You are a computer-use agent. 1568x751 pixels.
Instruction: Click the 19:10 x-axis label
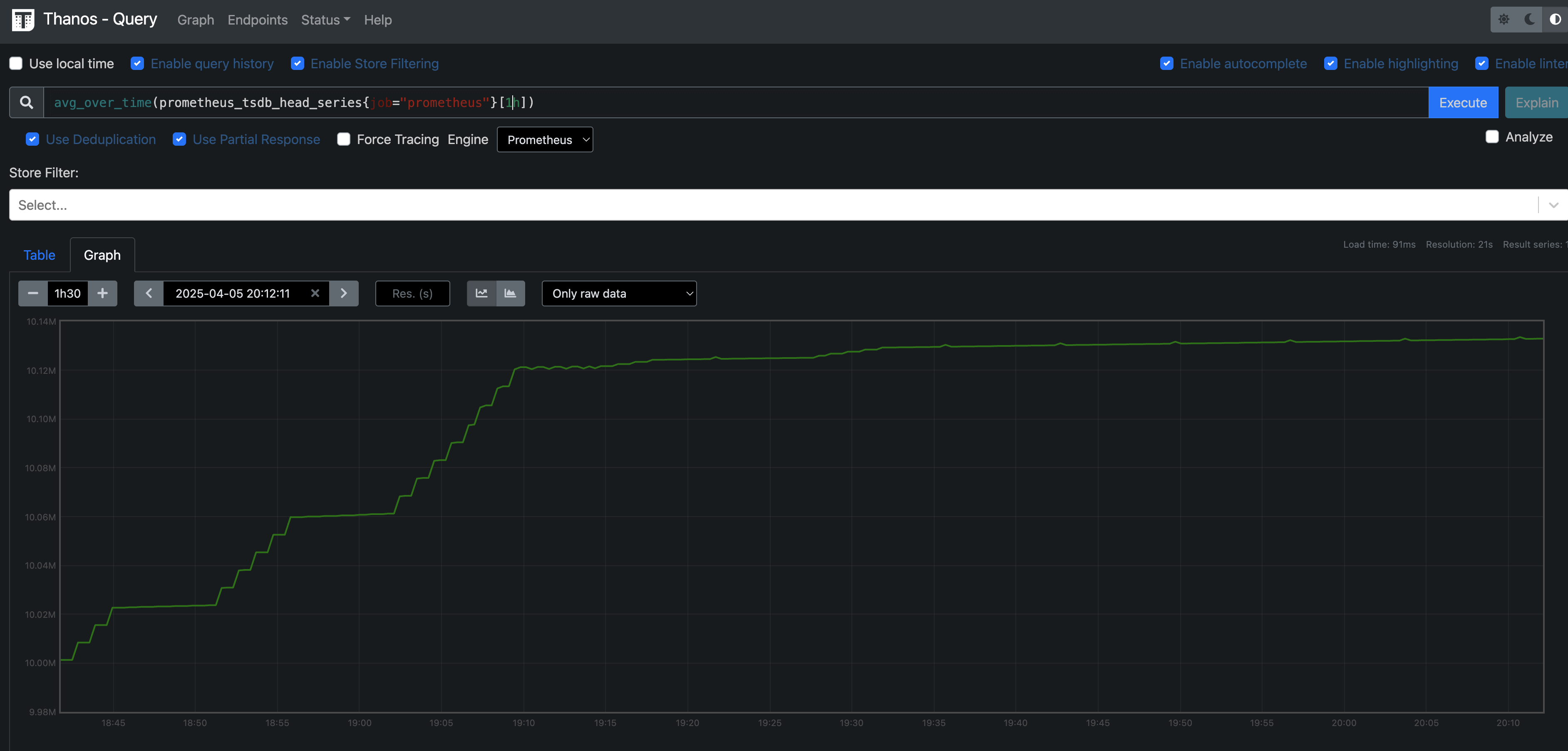click(x=523, y=723)
